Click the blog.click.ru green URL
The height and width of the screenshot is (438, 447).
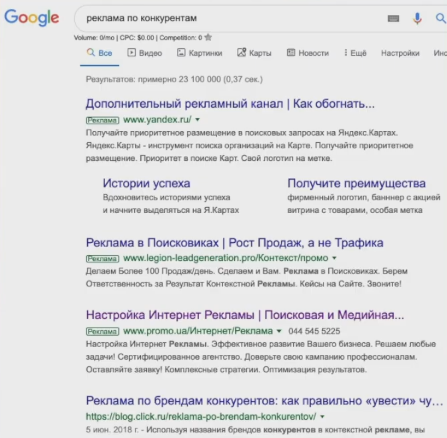pyautogui.click(x=201, y=417)
